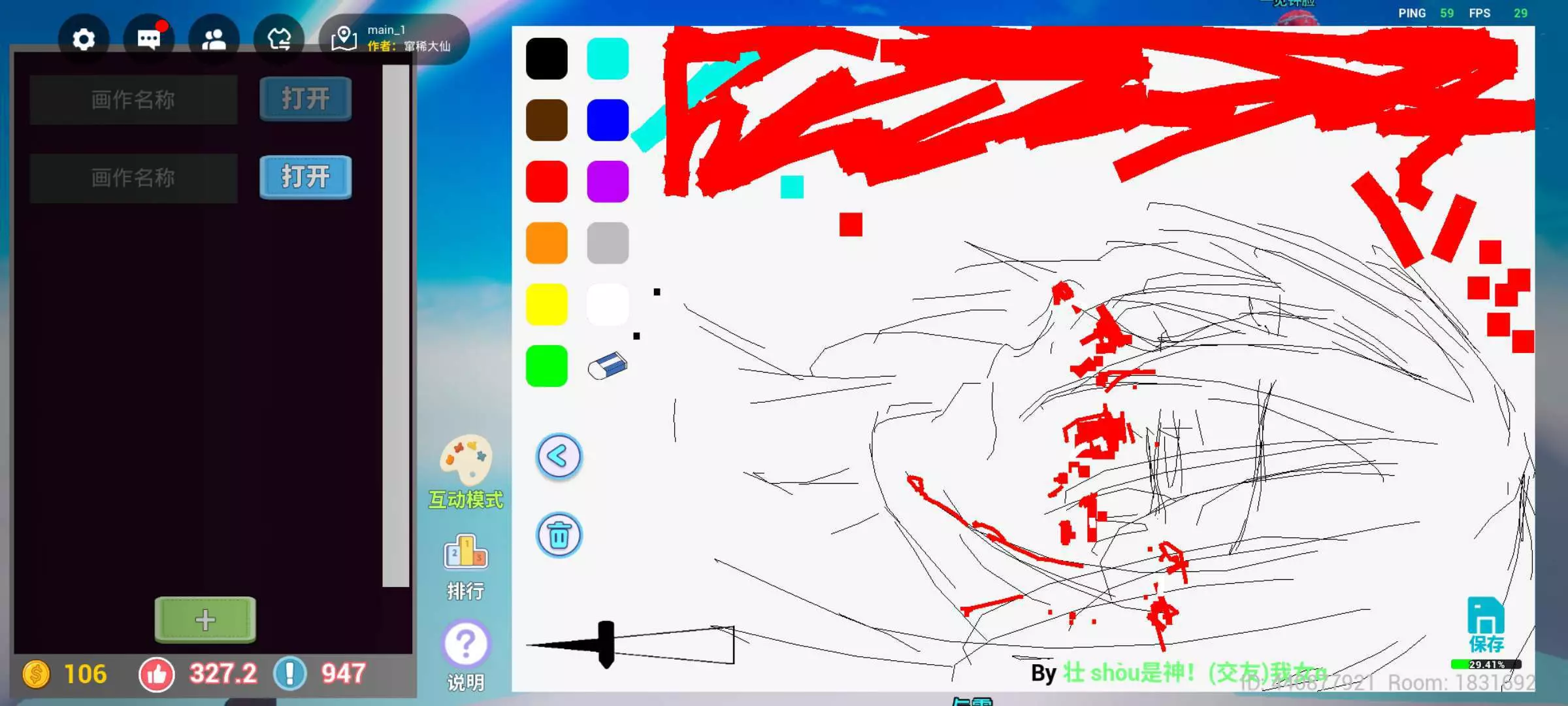The width and height of the screenshot is (1568, 706).
Task: Click the first 画作名称 name field
Action: click(x=133, y=99)
